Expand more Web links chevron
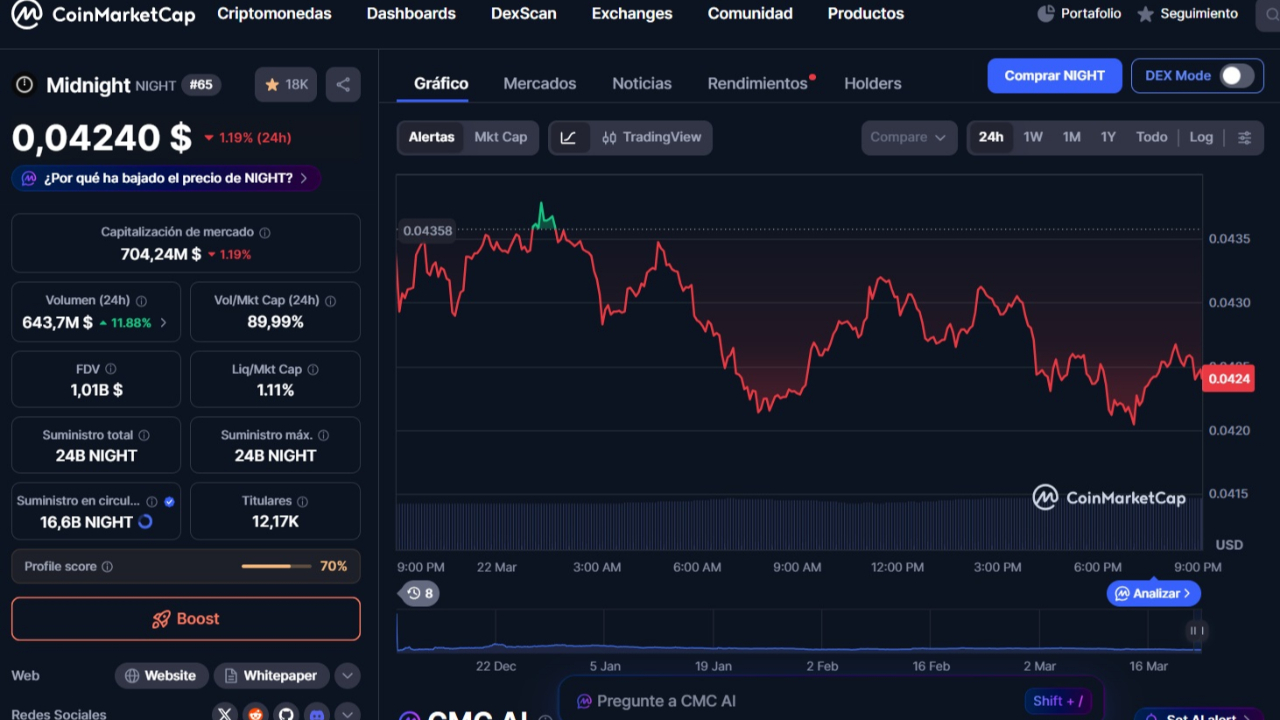Viewport: 1280px width, 720px height. coord(347,676)
